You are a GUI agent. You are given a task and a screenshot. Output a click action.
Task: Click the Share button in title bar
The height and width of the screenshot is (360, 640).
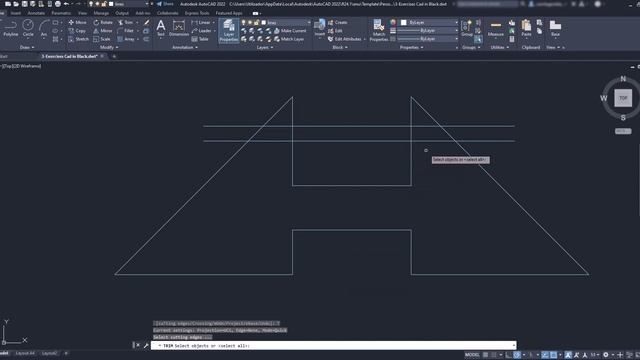(x=165, y=4)
